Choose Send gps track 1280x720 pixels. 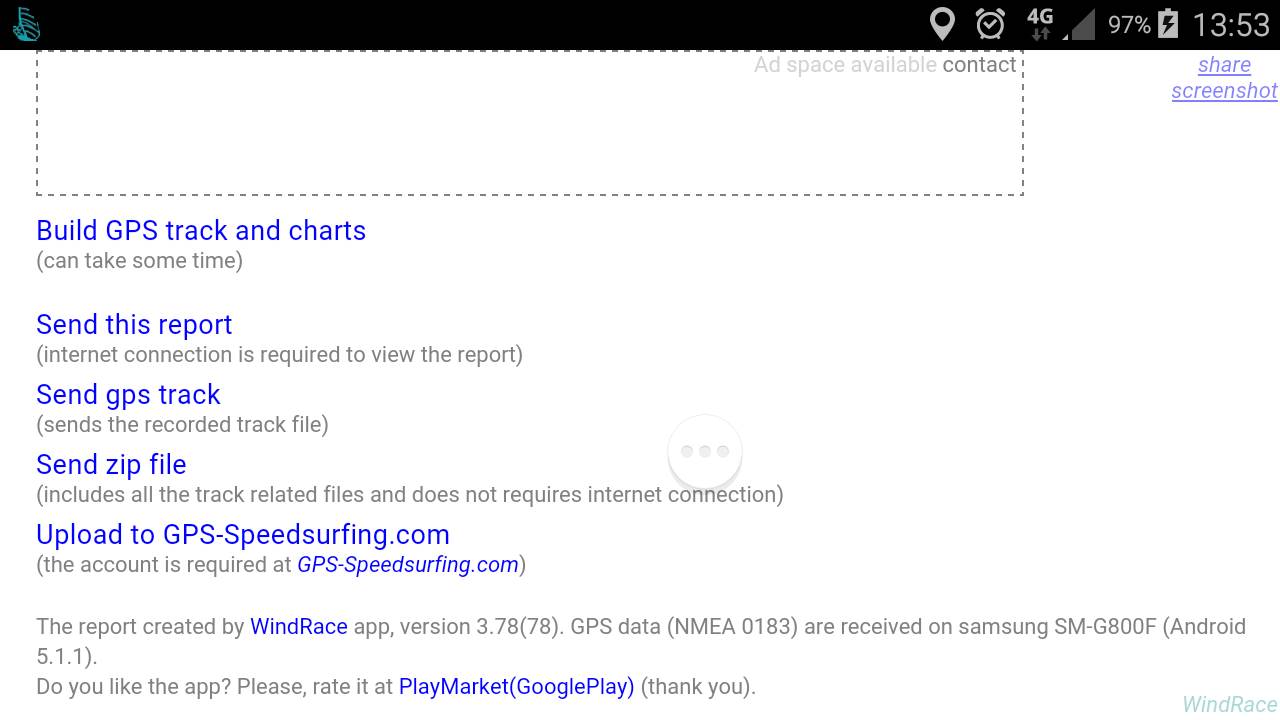coord(128,395)
